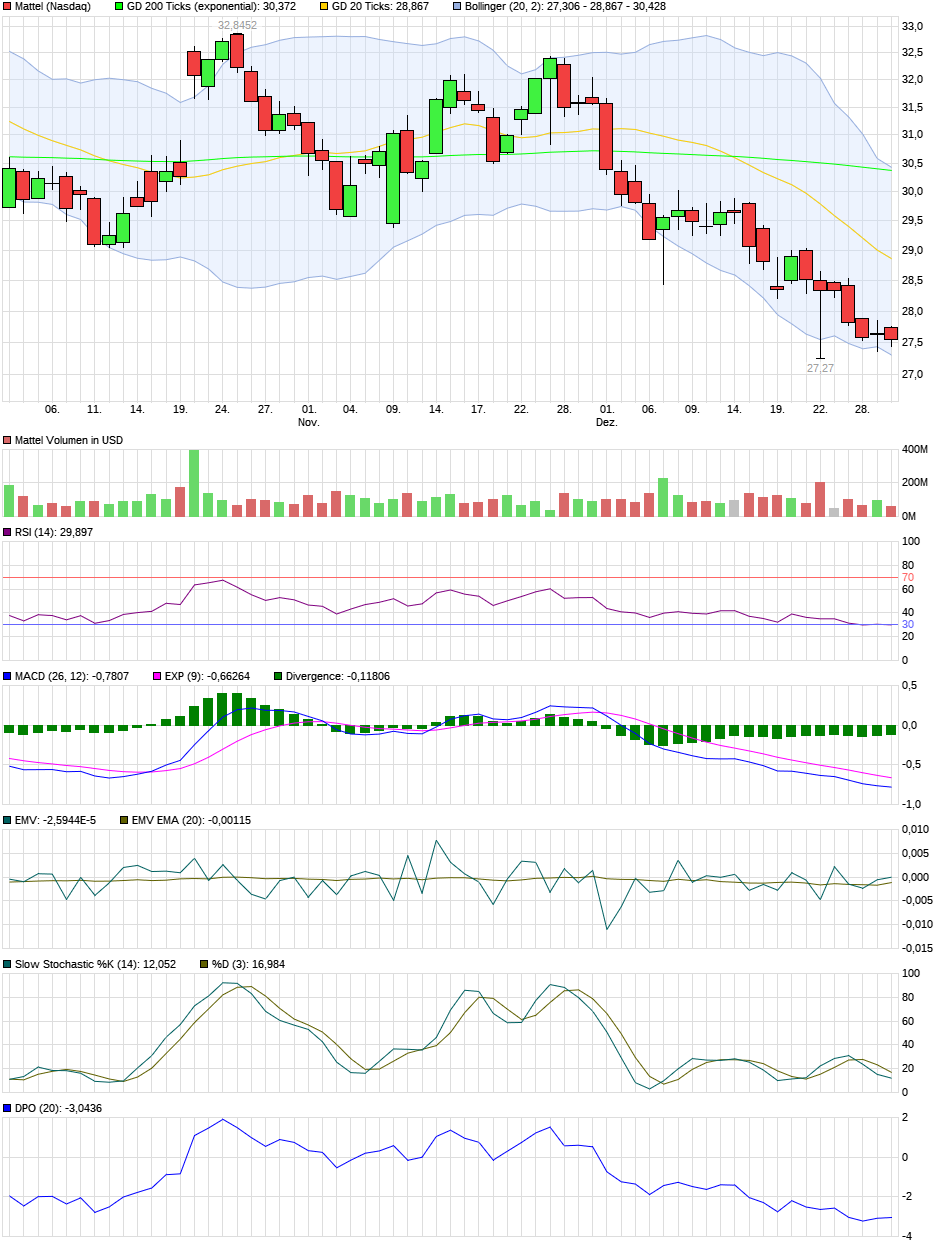Click the green Divergence legend swatch
The height and width of the screenshot is (1246, 940).
pos(277,676)
